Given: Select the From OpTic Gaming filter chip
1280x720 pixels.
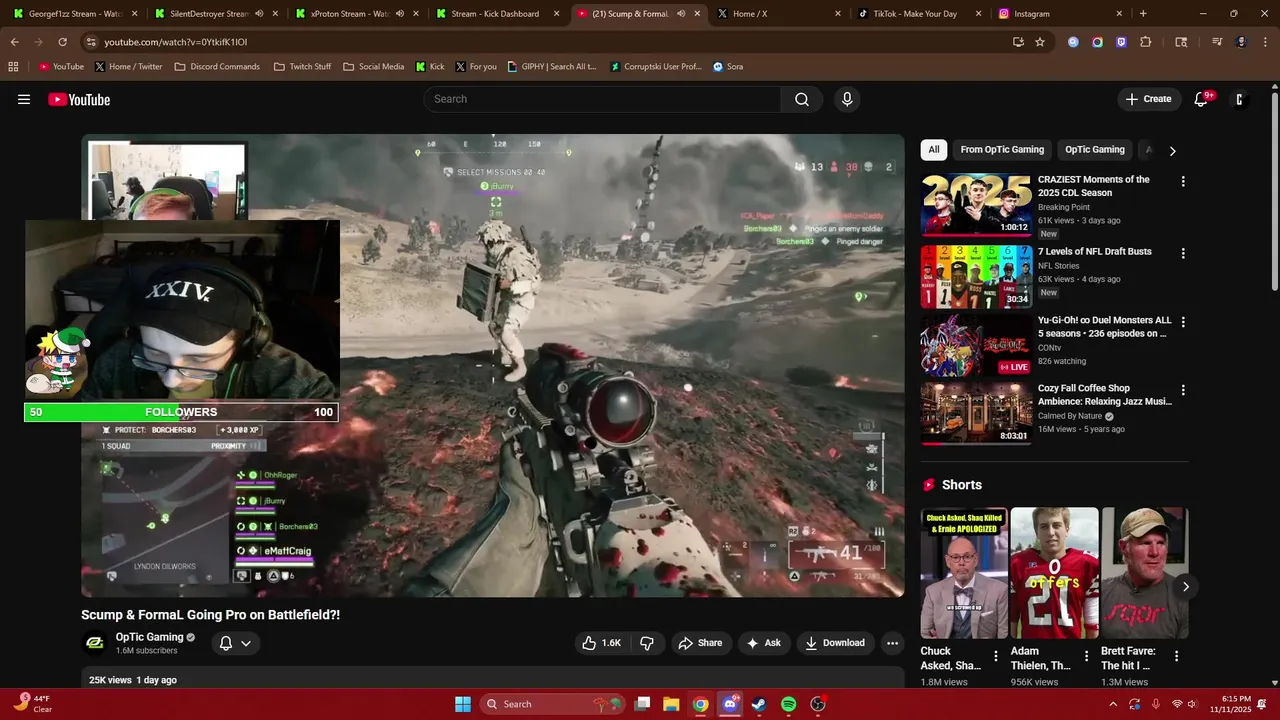Looking at the screenshot, I should 1002,150.
